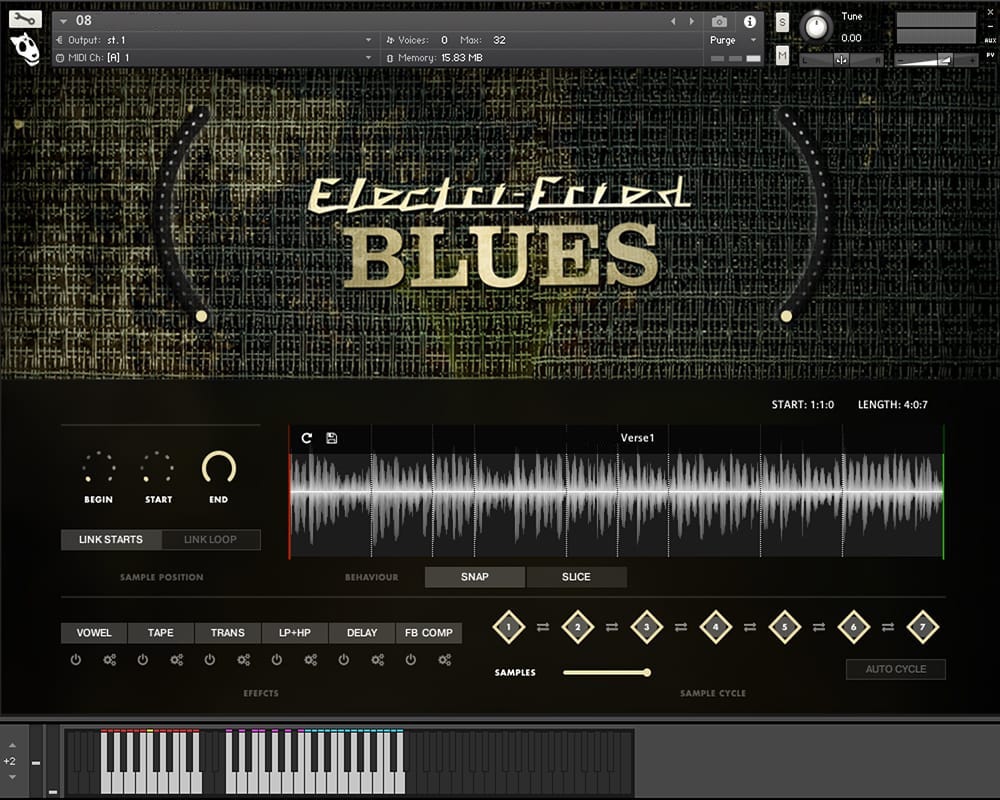
Task: Toggle the power icon under FB COMP
Action: pos(411,660)
